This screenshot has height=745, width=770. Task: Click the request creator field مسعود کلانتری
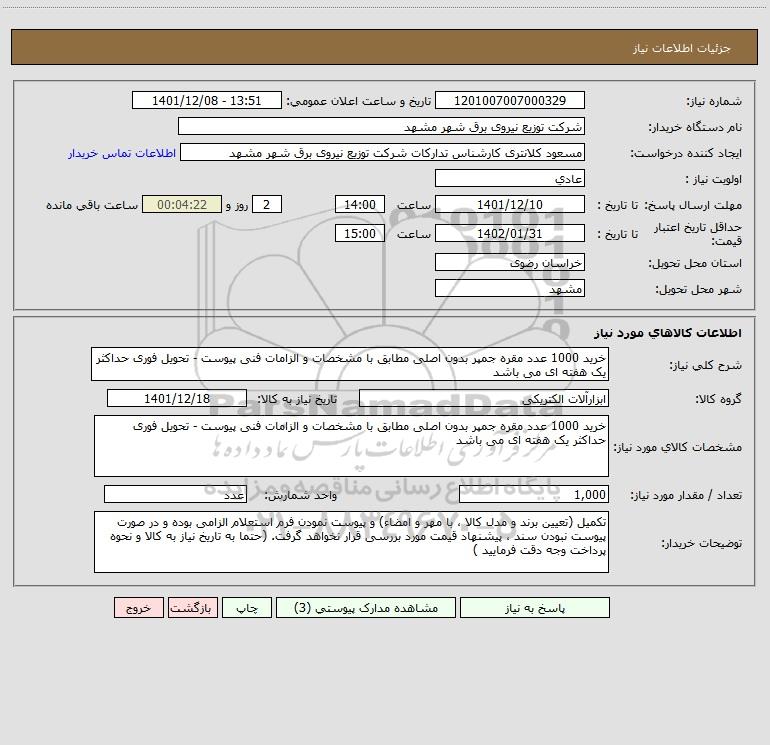383,153
